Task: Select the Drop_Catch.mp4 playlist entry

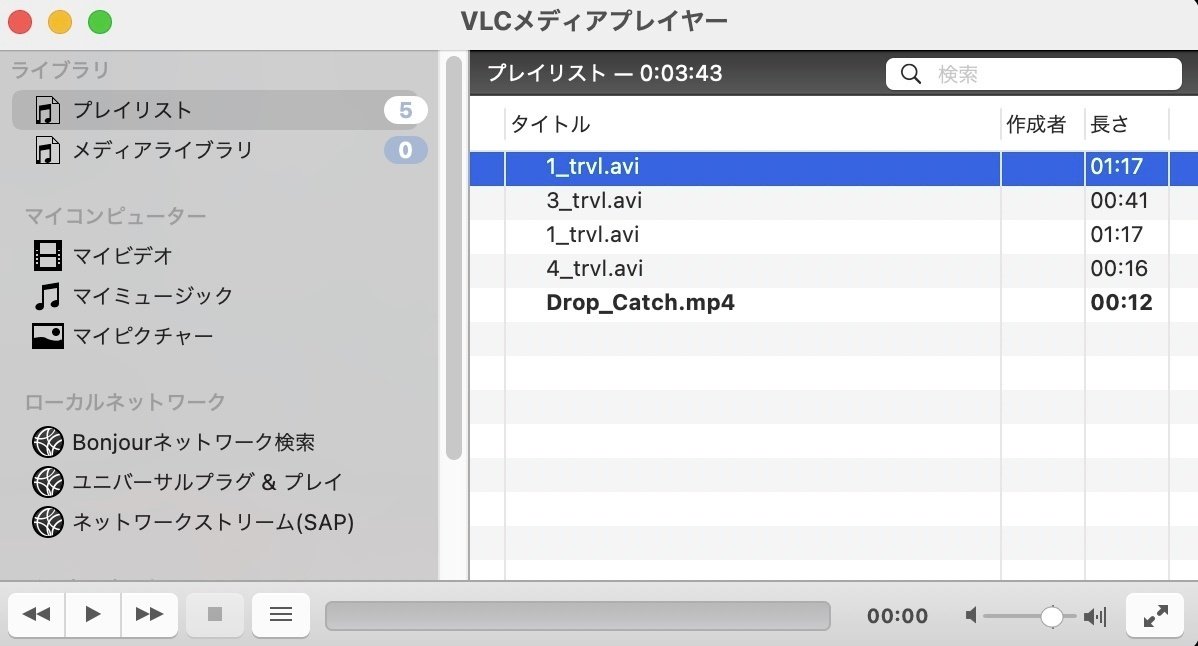Action: (x=640, y=302)
